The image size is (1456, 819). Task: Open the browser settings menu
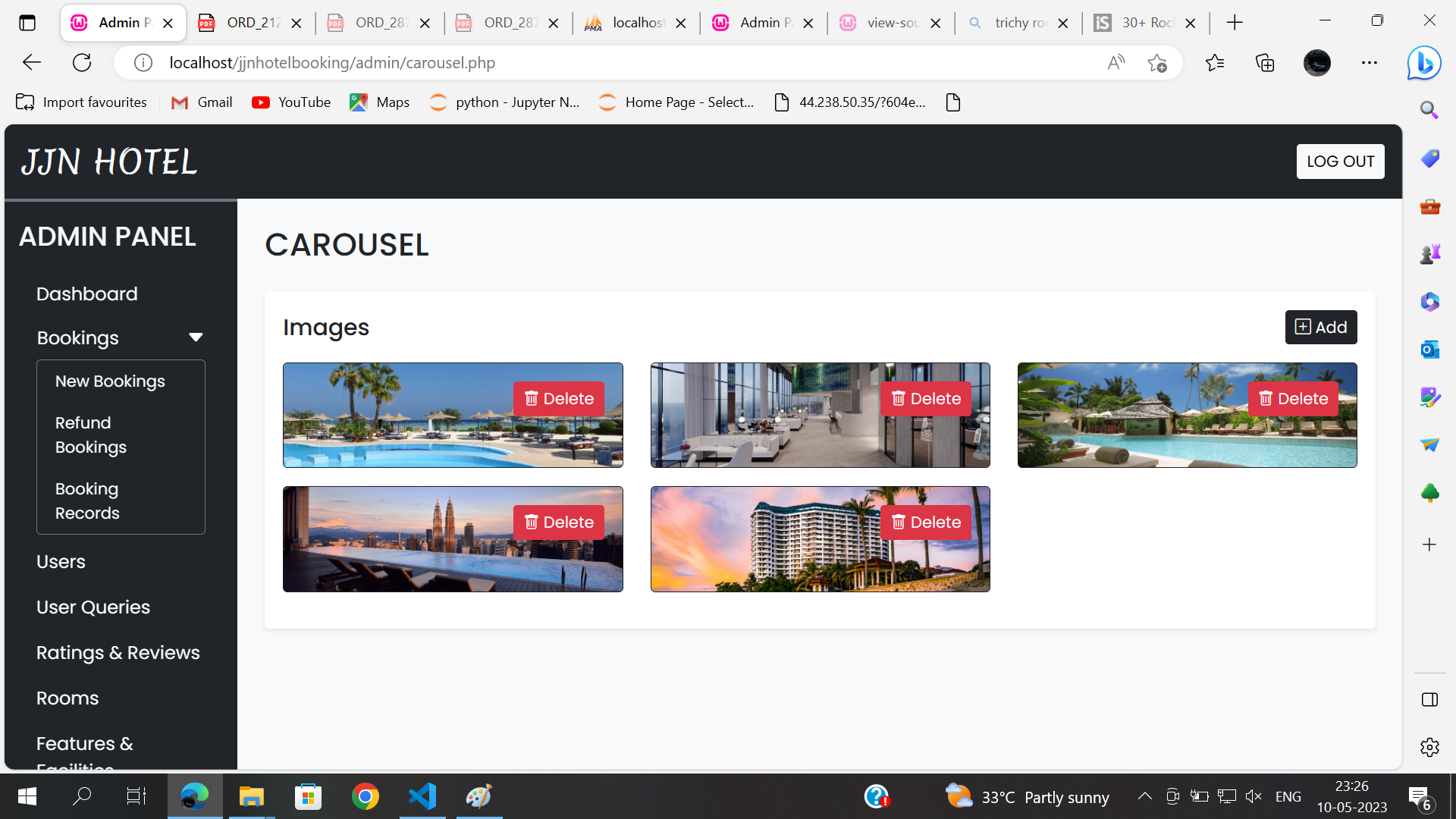click(1370, 63)
